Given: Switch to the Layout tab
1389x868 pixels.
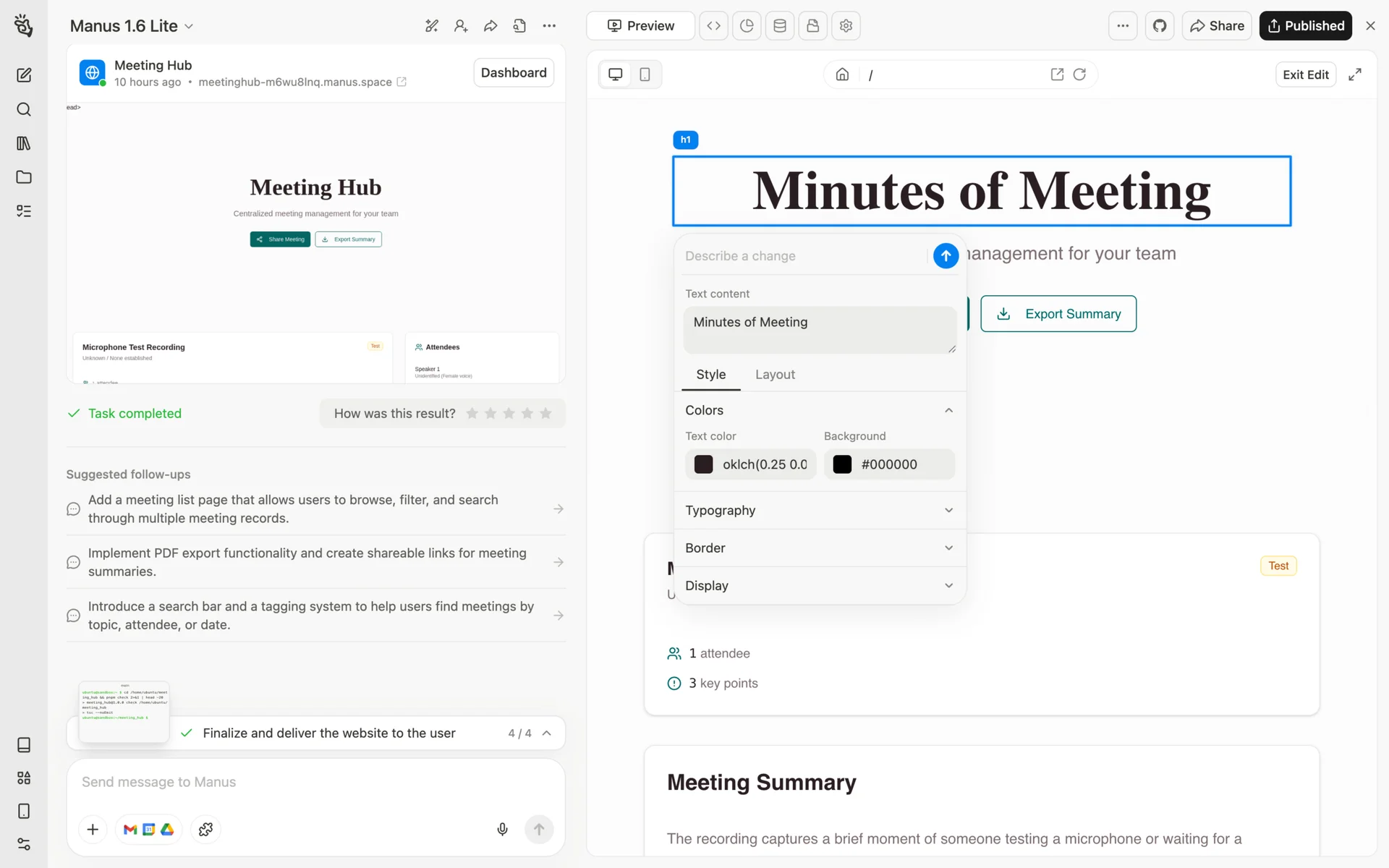Looking at the screenshot, I should [x=775, y=375].
